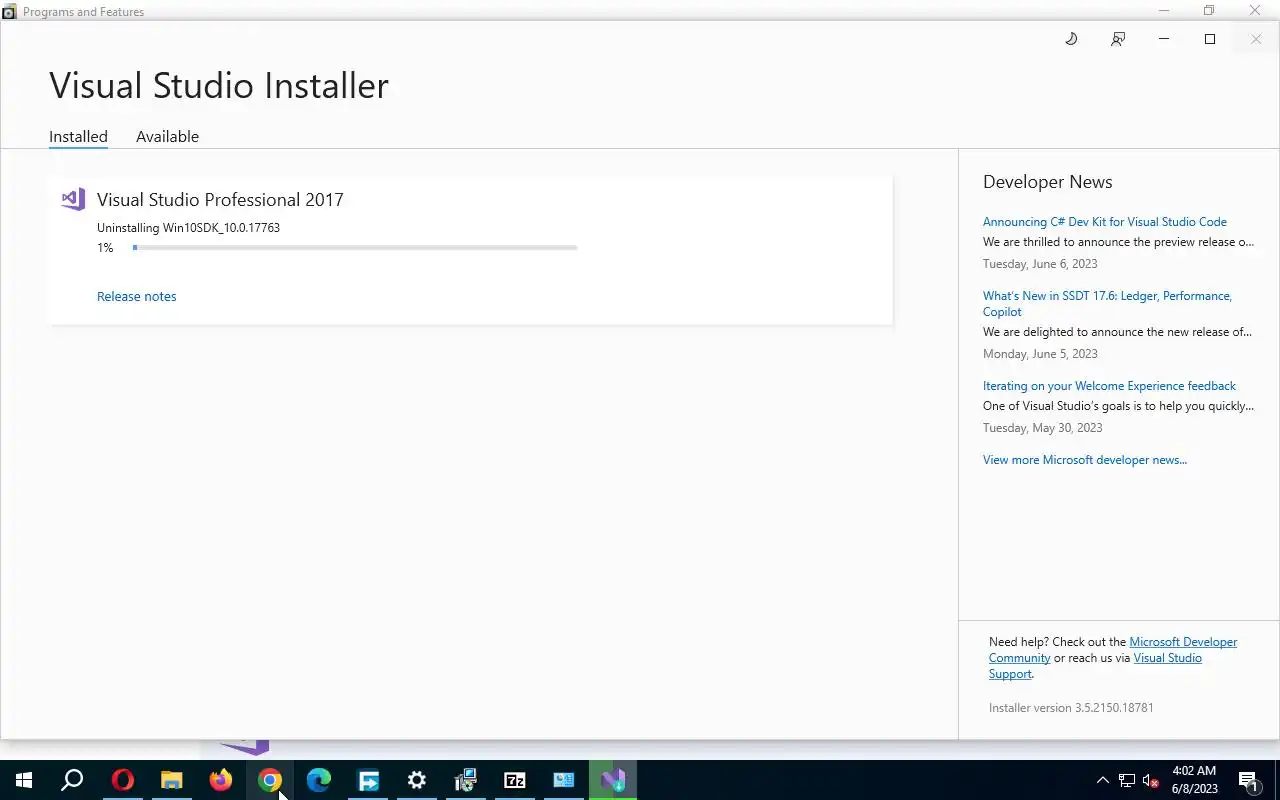1280x800 pixels.
Task: Click Programs and Features window title
Action: [83, 12]
